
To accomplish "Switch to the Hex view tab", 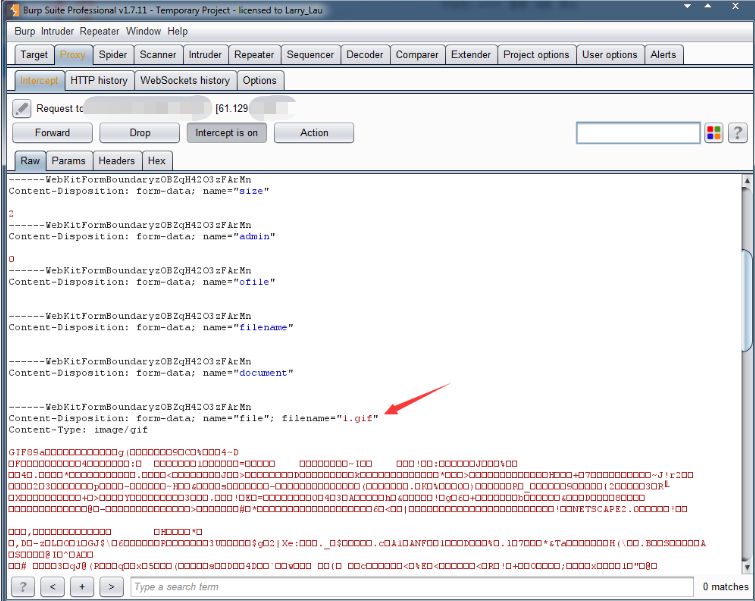I will click(x=156, y=161).
